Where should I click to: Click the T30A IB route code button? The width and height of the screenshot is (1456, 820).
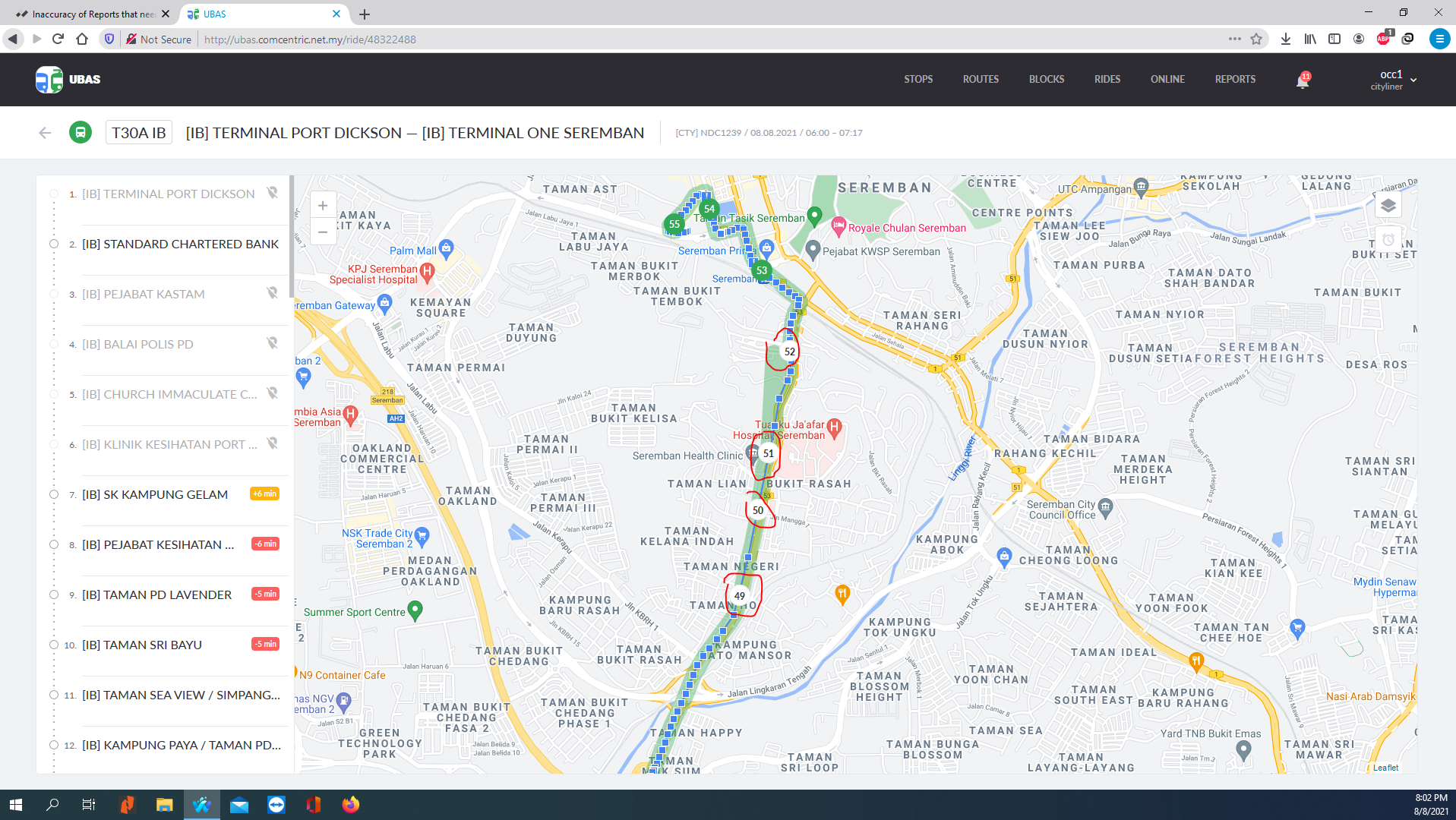[x=139, y=133]
